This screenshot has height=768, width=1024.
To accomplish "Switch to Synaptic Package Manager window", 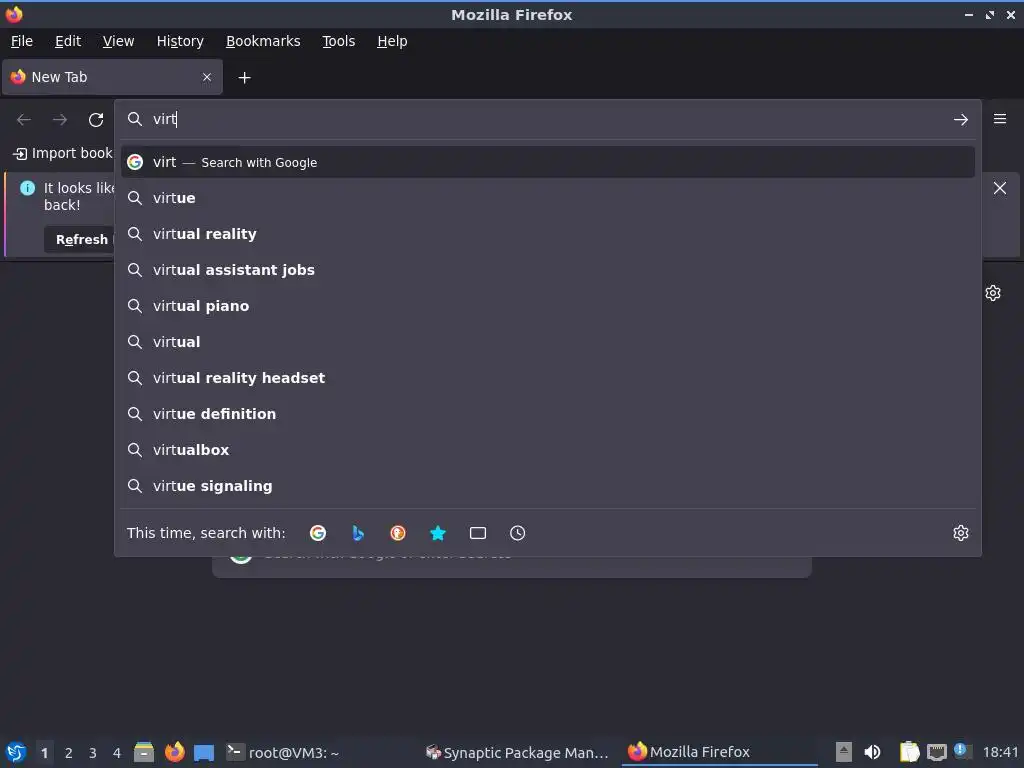I will 517,752.
